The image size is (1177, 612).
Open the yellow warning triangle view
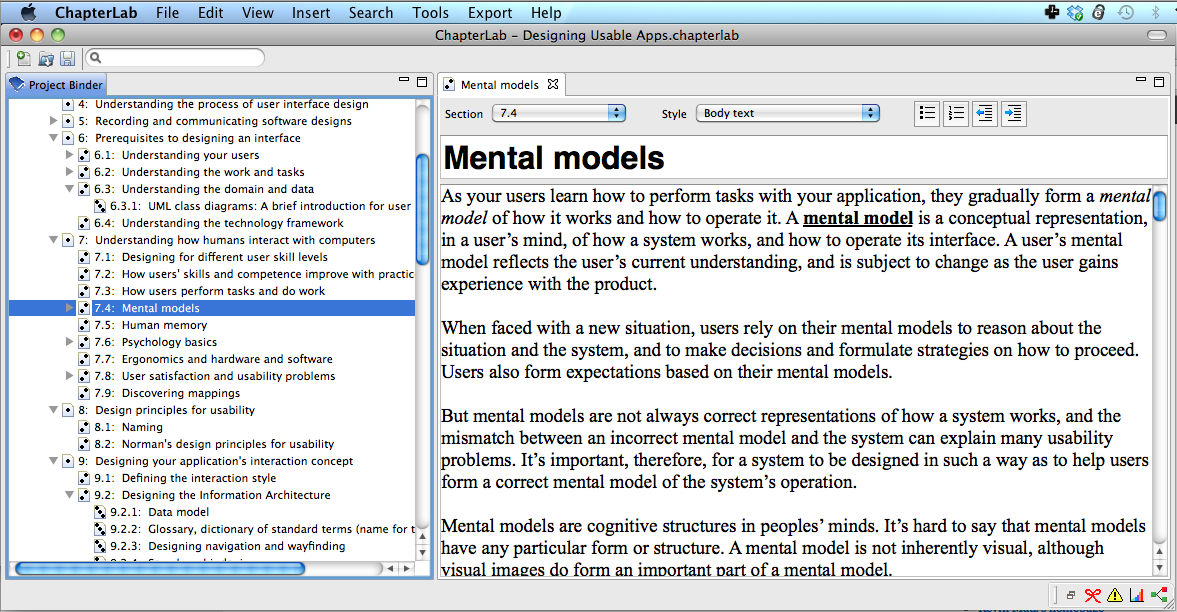[x=1115, y=595]
